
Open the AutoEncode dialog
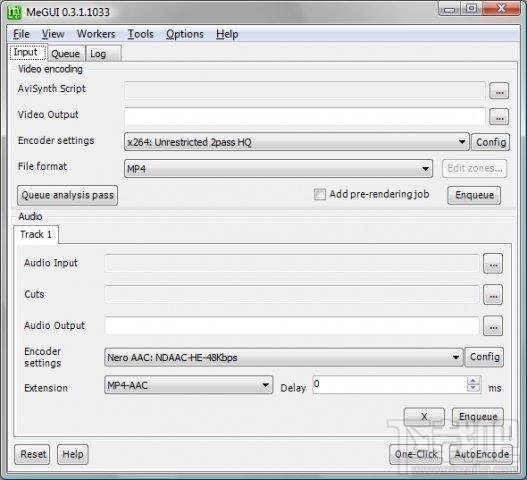481,454
